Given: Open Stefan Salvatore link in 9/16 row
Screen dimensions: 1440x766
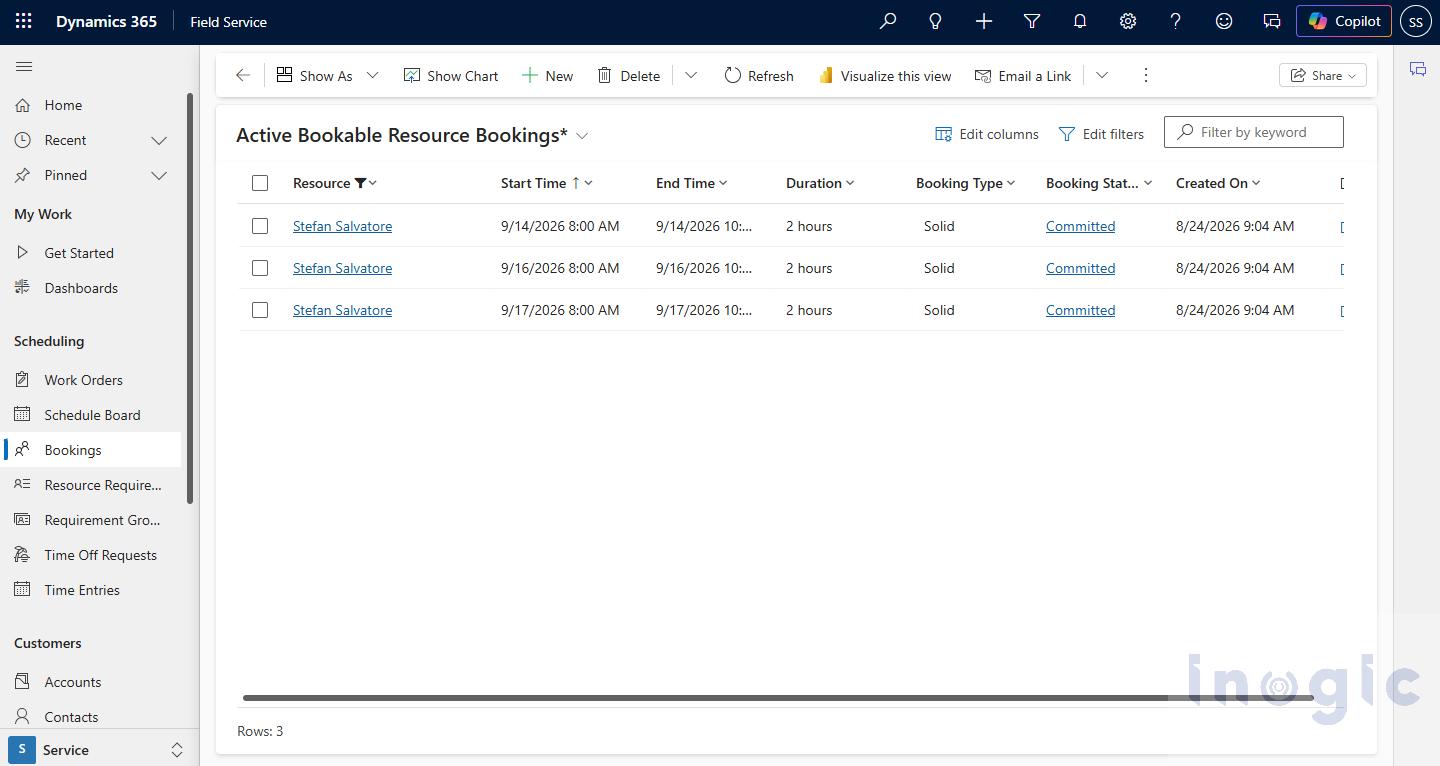Looking at the screenshot, I should (342, 268).
